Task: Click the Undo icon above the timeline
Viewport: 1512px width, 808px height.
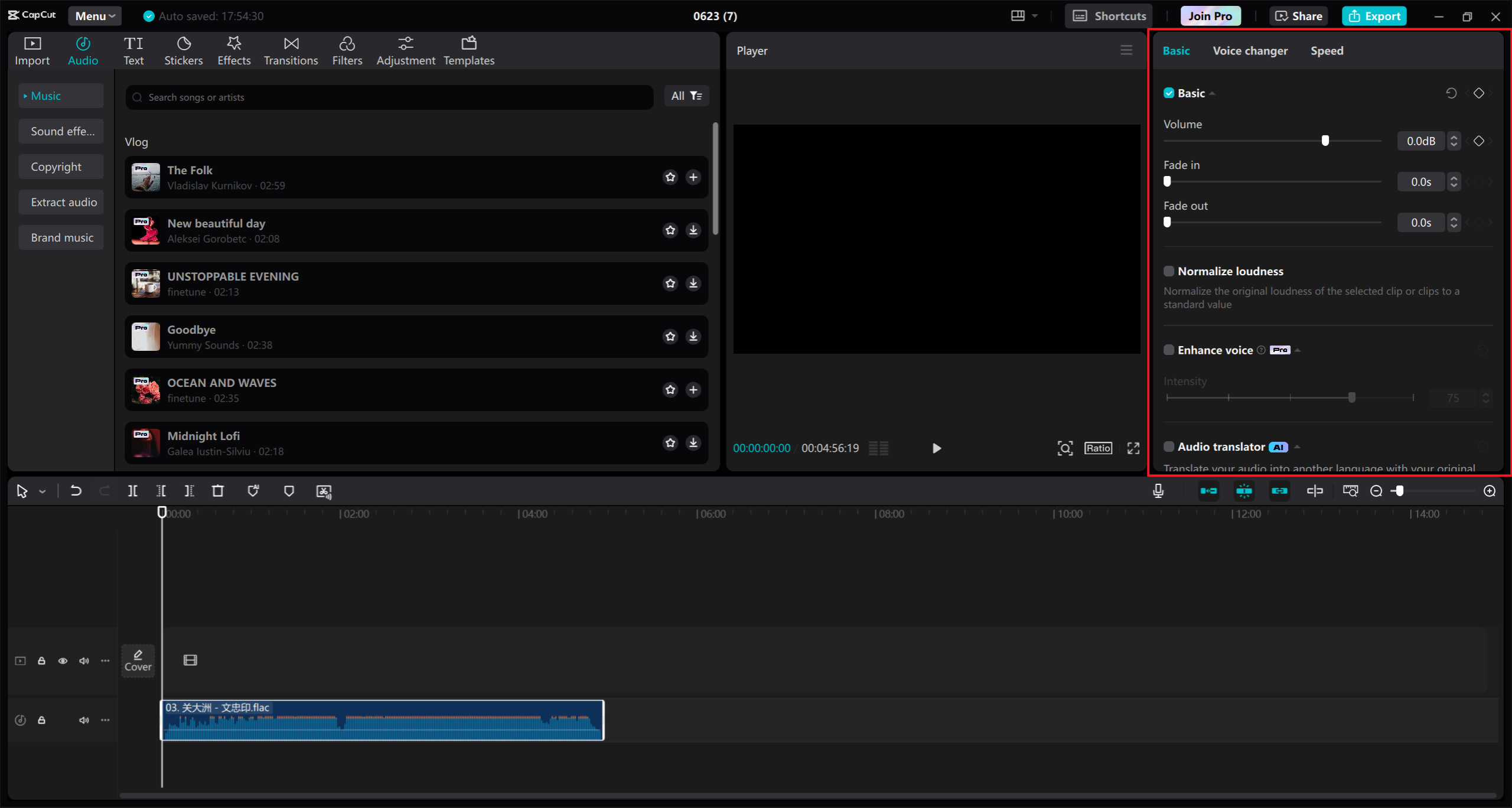Action: click(x=75, y=491)
